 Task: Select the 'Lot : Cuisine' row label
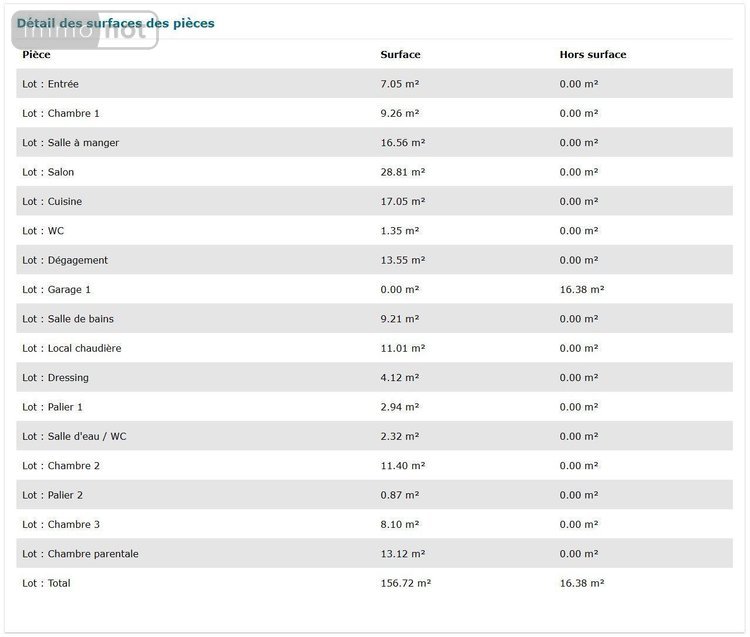click(x=52, y=201)
